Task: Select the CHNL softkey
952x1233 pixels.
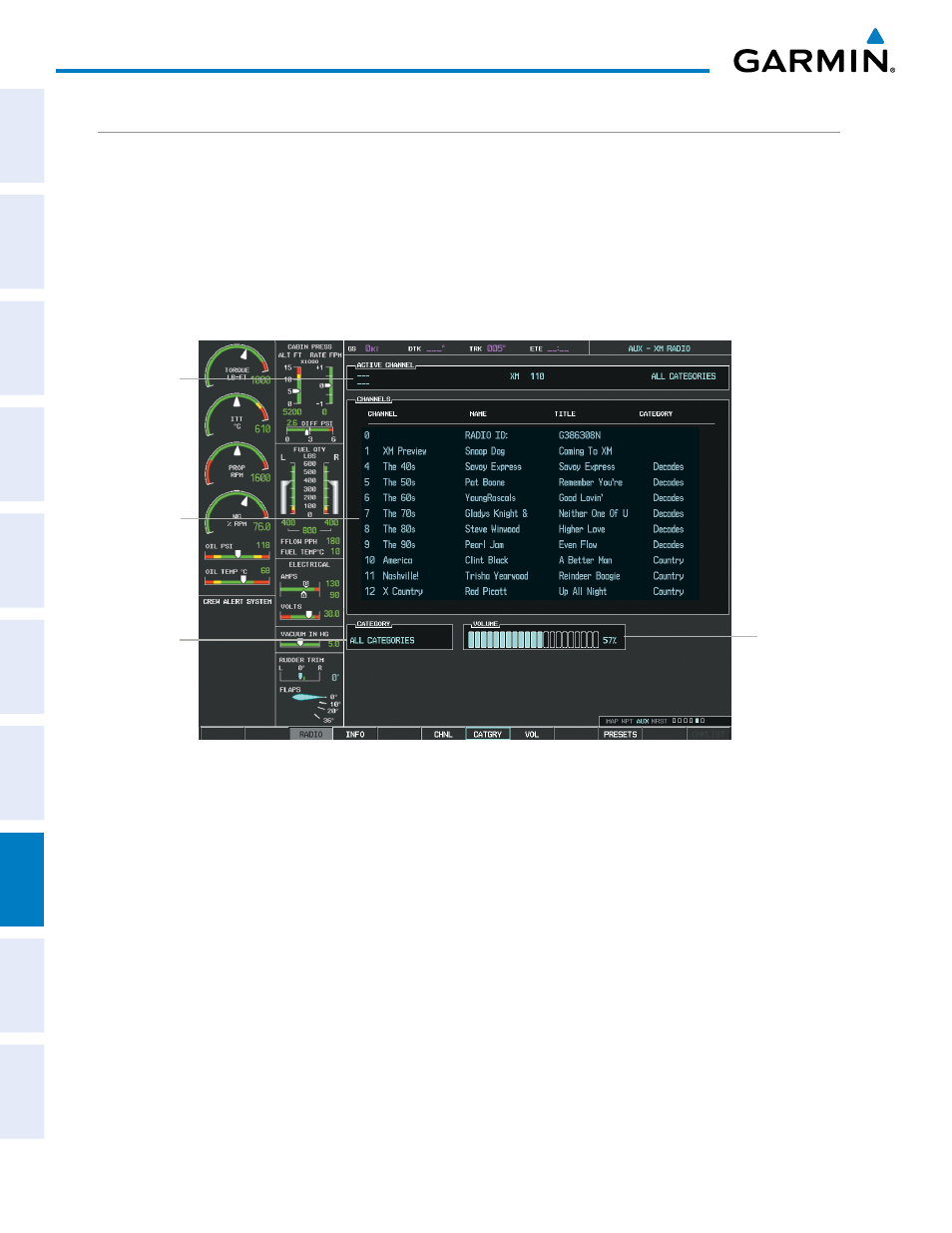Action: coord(443,734)
